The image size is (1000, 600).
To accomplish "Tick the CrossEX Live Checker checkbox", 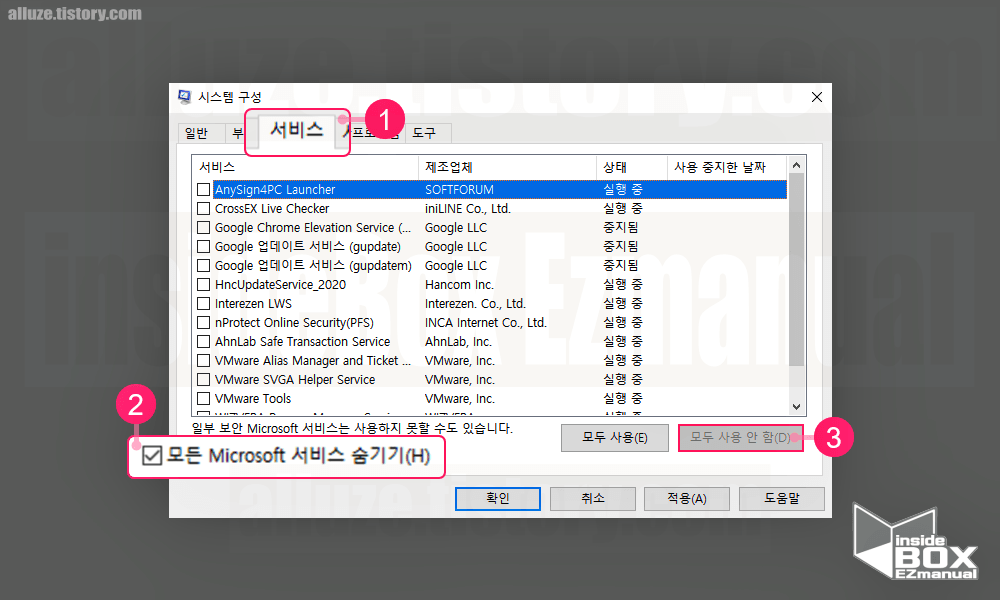I will pos(203,209).
